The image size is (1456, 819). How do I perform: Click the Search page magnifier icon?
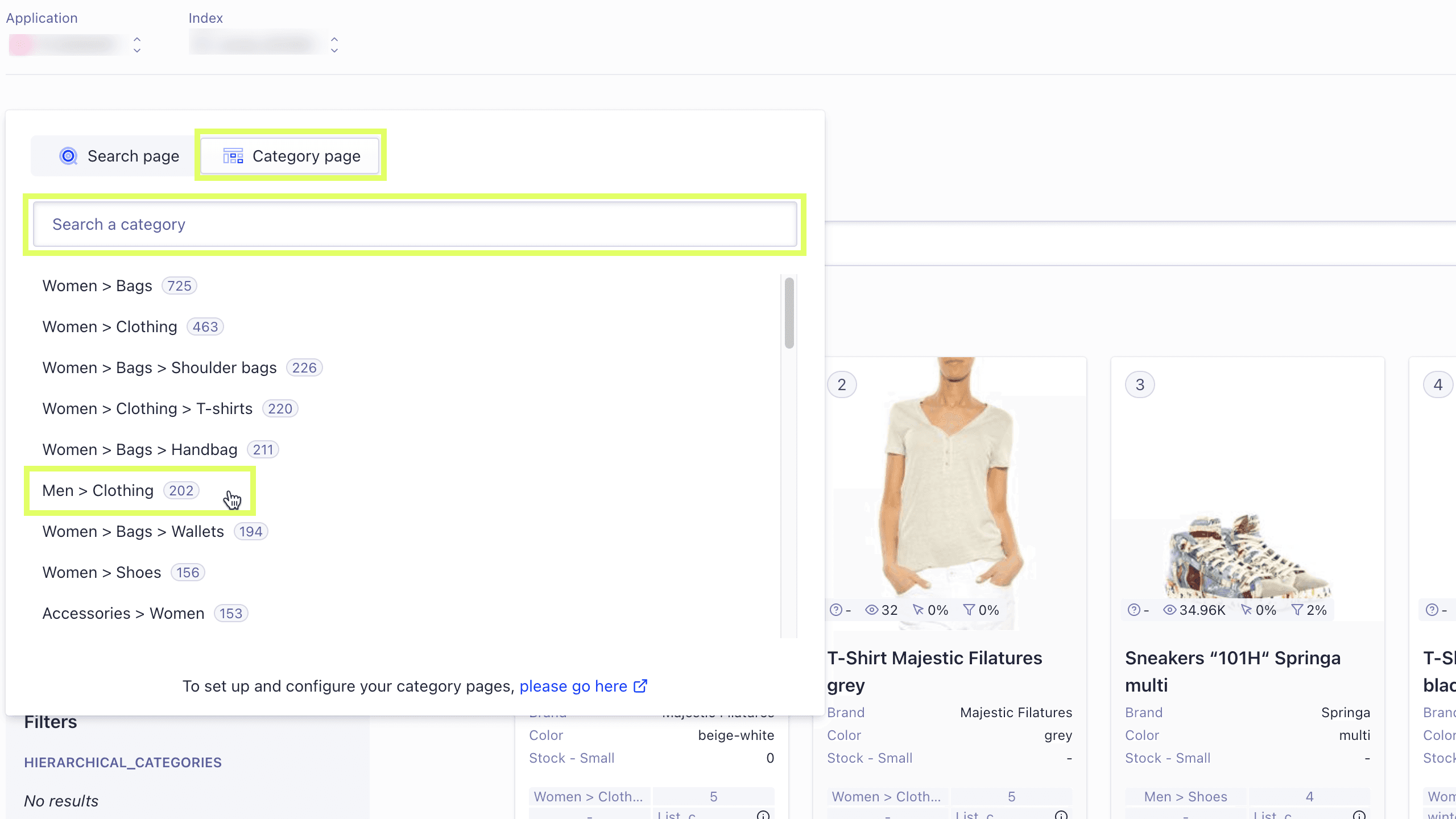(68, 156)
